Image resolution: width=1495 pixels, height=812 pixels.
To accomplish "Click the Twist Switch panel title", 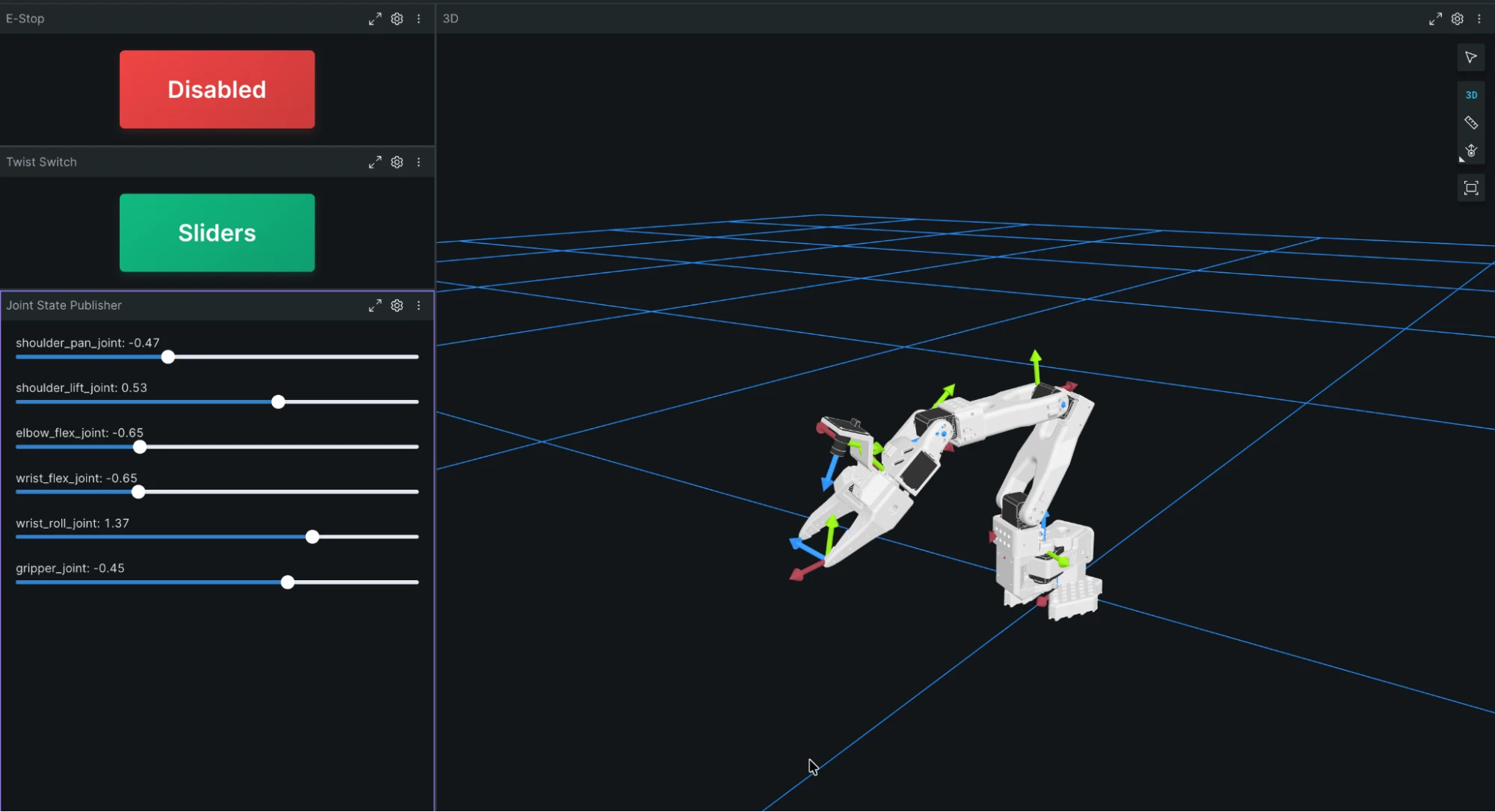I will [x=42, y=162].
